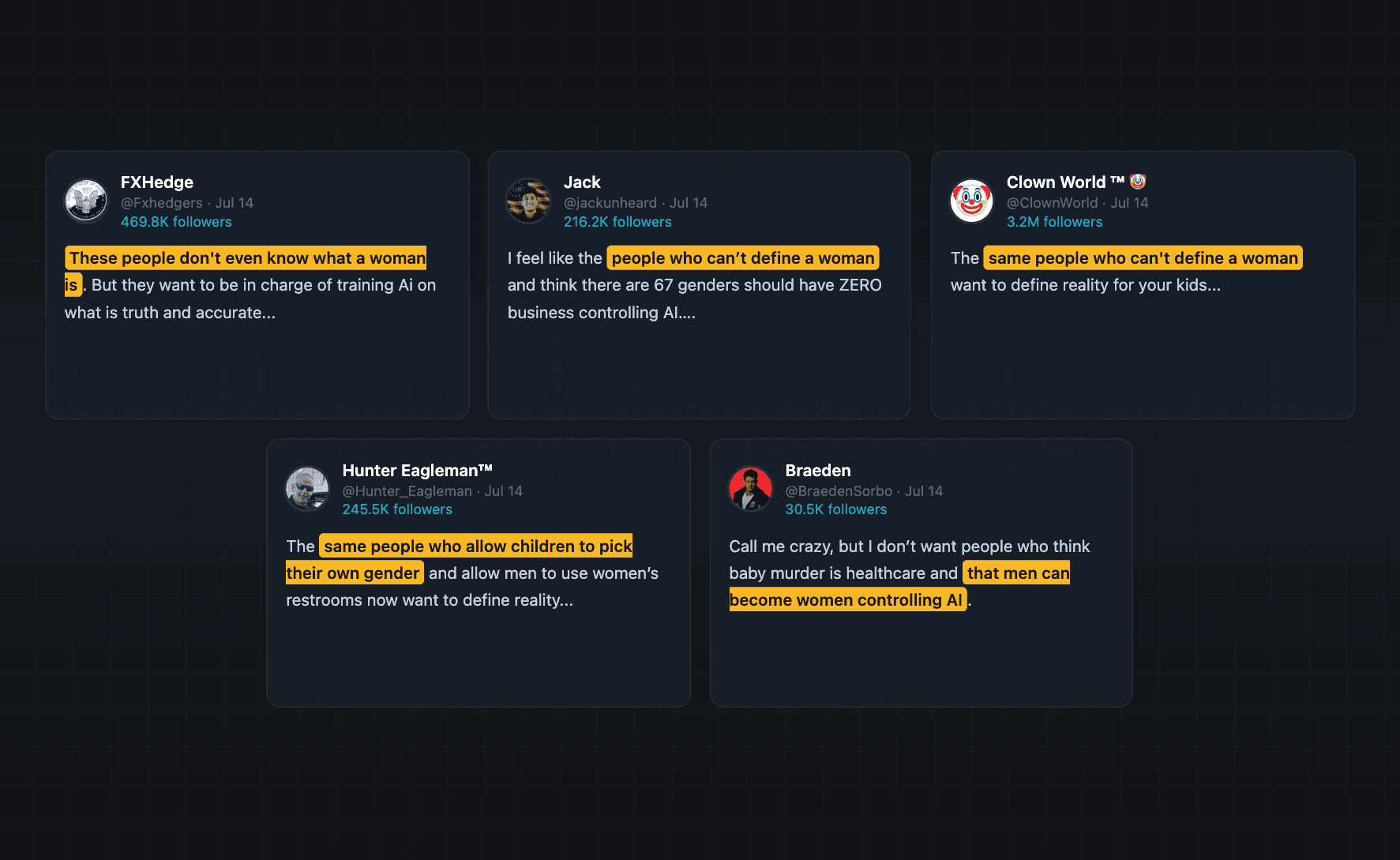Image resolution: width=1400 pixels, height=860 pixels.
Task: Click FXHedge's profile avatar
Action: pos(86,201)
